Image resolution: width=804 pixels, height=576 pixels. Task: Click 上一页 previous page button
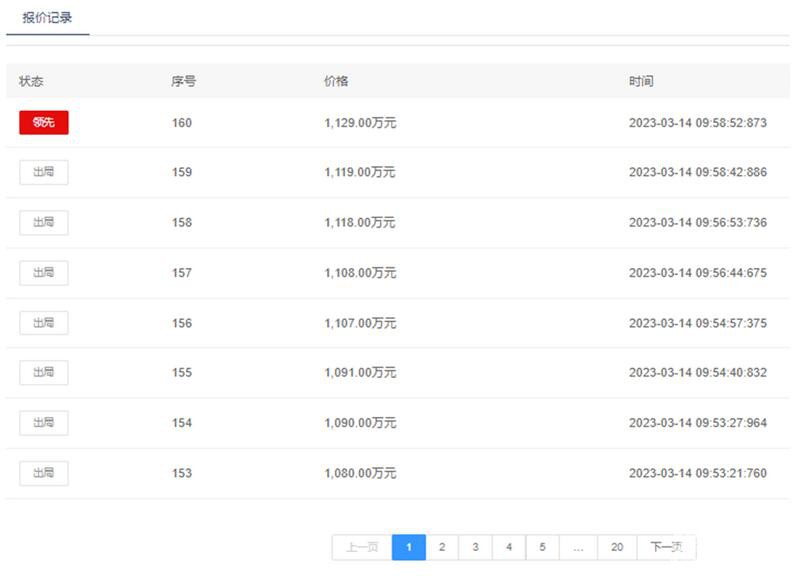[x=362, y=547]
